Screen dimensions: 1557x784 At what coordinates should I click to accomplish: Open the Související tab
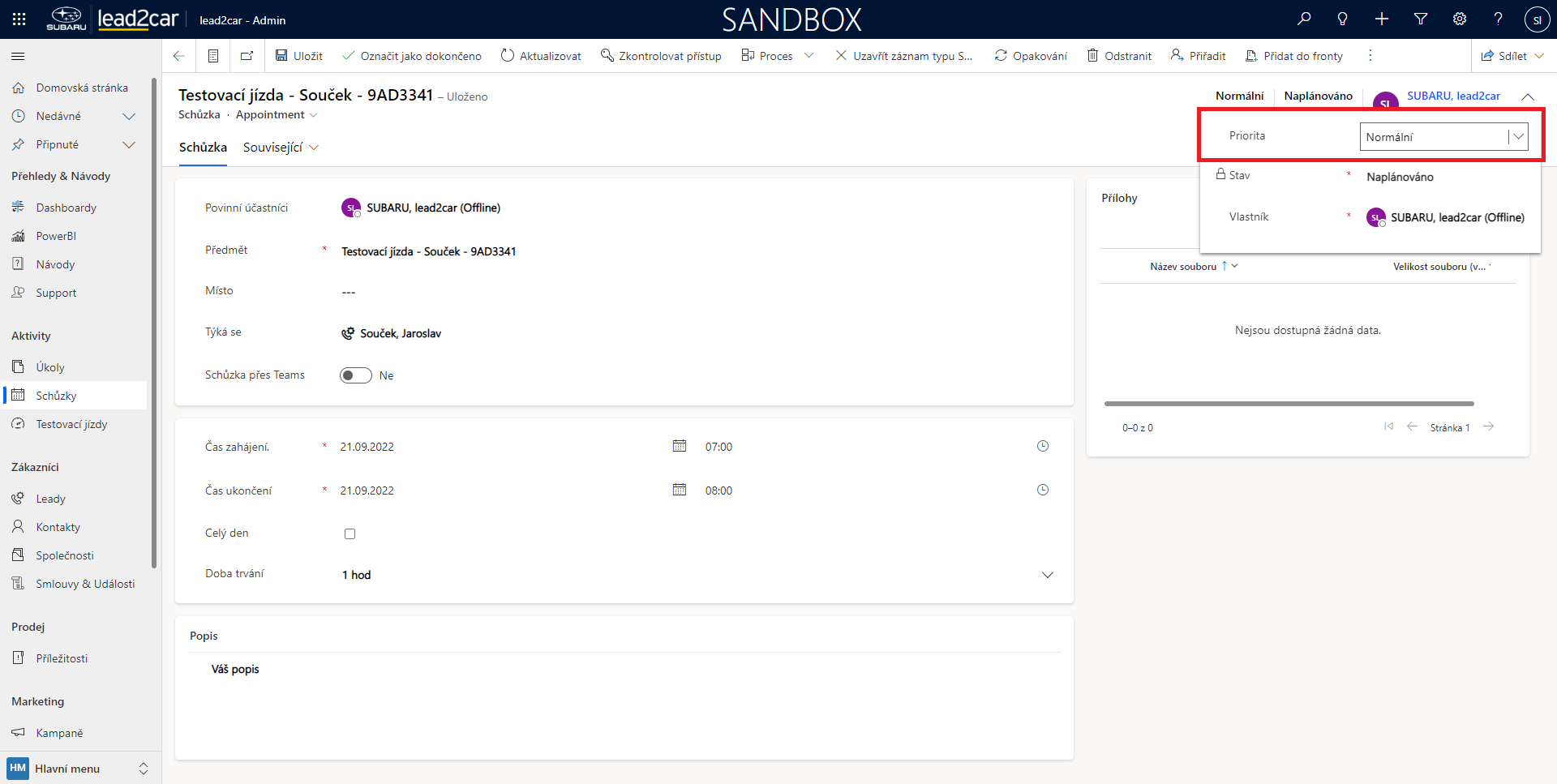pos(280,148)
